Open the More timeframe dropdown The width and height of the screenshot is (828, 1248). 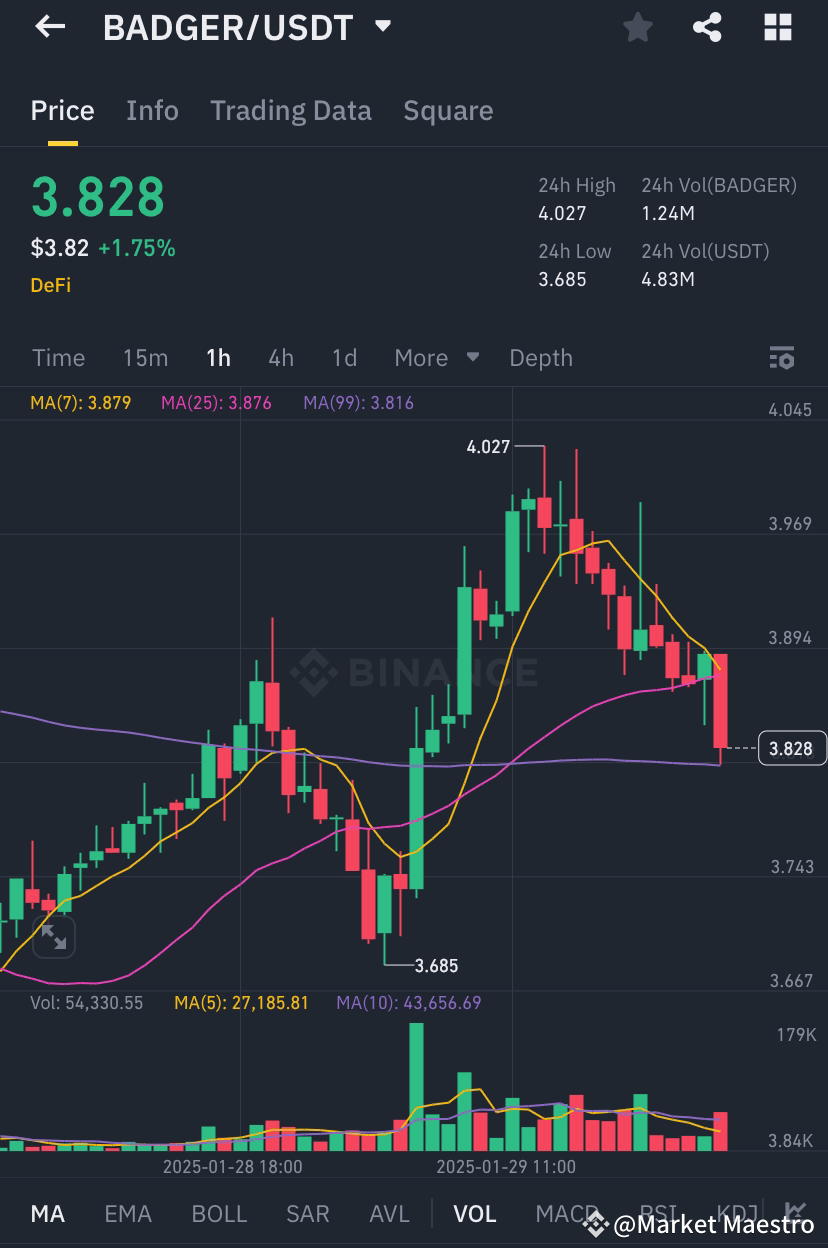click(436, 357)
